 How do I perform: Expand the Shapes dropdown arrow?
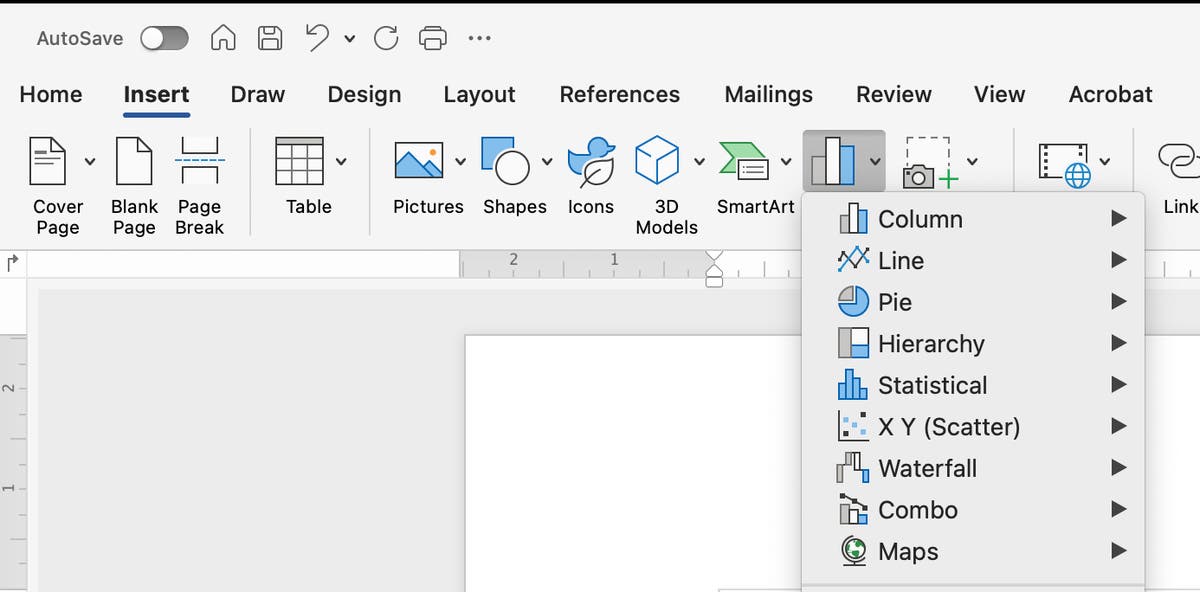(546, 161)
